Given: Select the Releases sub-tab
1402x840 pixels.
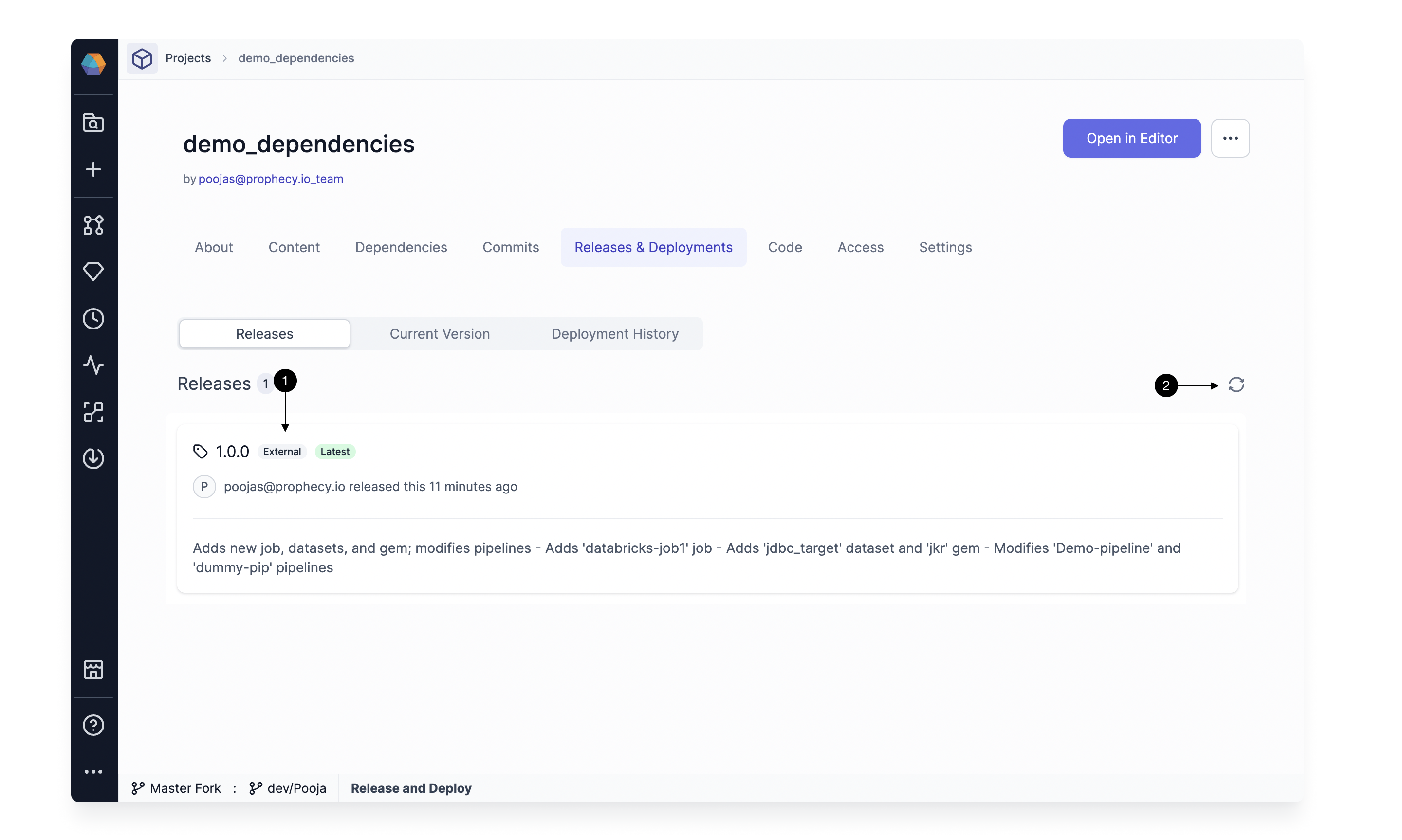Looking at the screenshot, I should (x=265, y=334).
